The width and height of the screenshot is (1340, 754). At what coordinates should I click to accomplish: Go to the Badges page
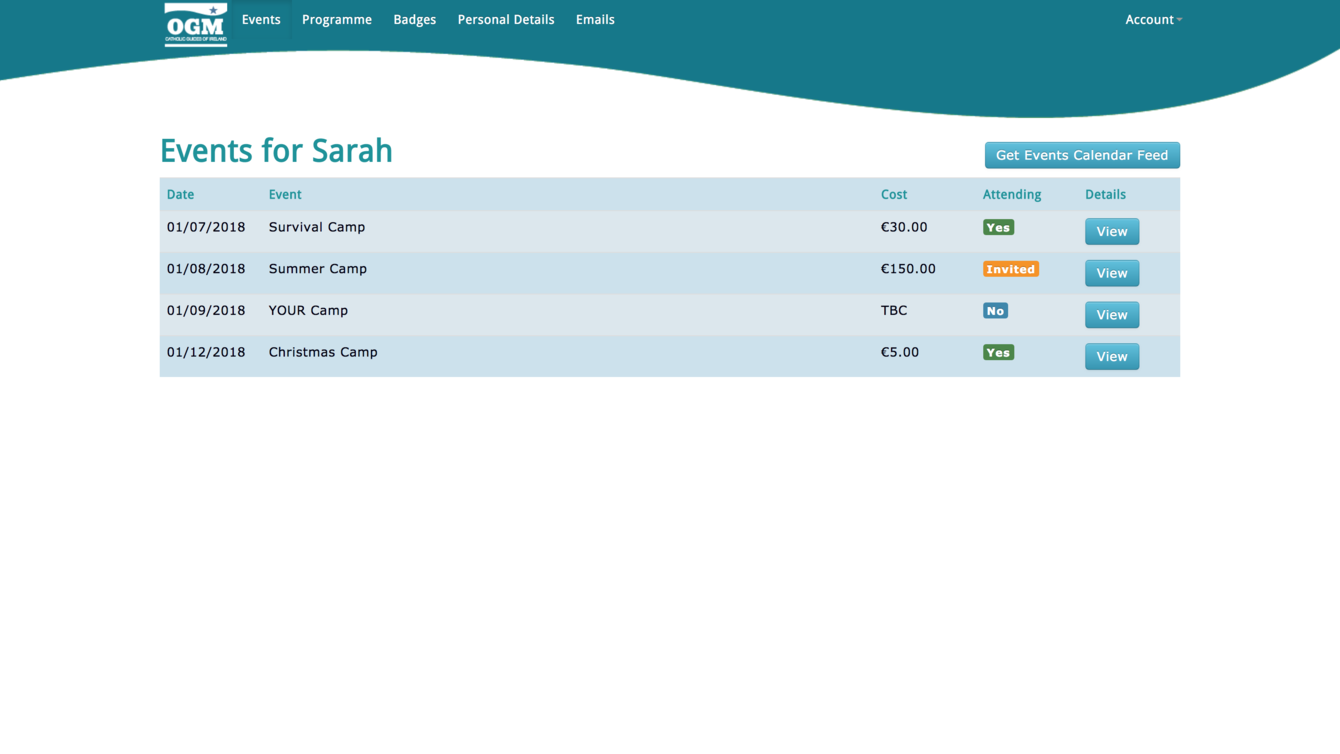pyautogui.click(x=414, y=19)
